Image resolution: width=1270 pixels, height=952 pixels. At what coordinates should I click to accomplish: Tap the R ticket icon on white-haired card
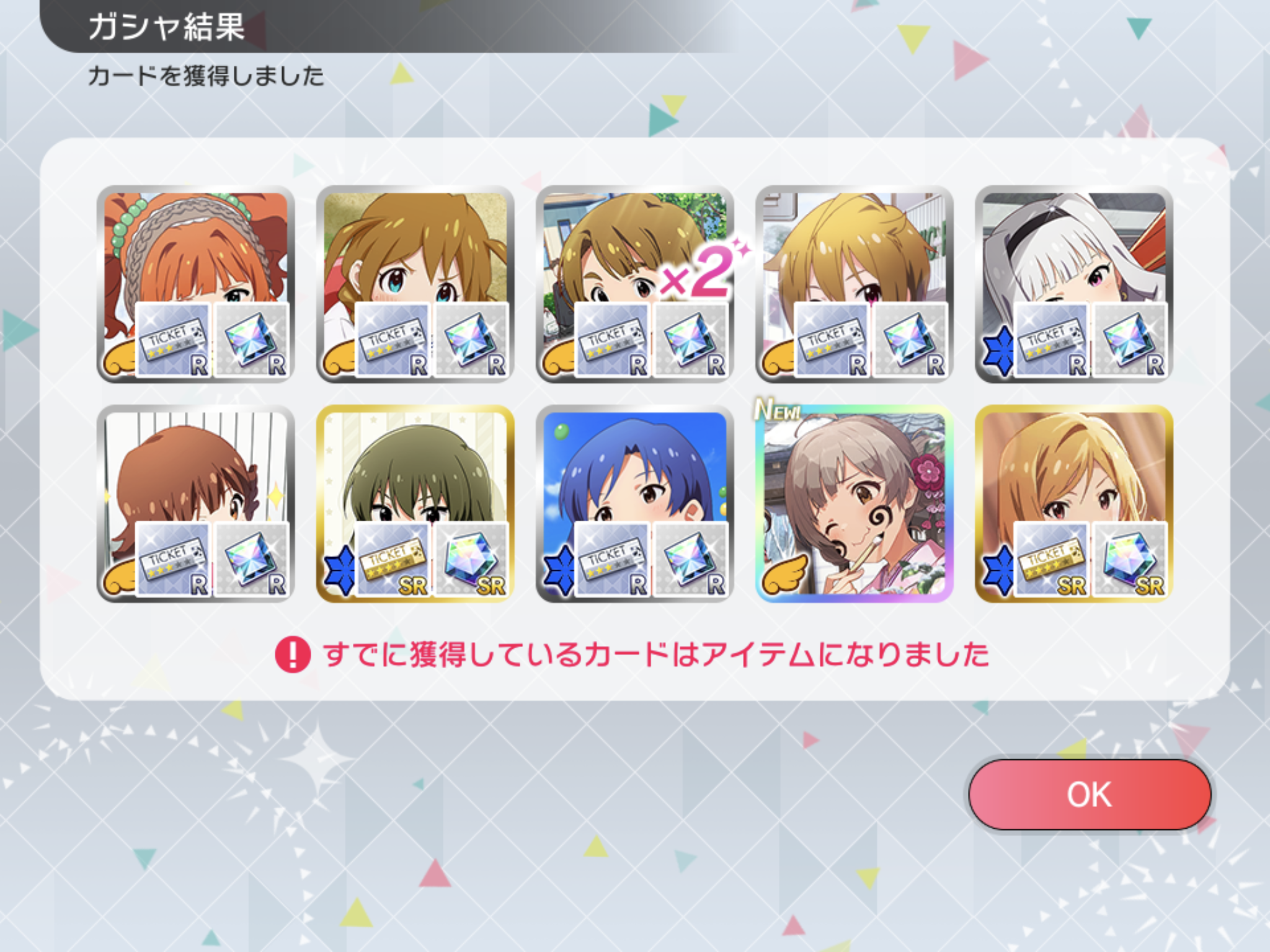coord(1051,340)
